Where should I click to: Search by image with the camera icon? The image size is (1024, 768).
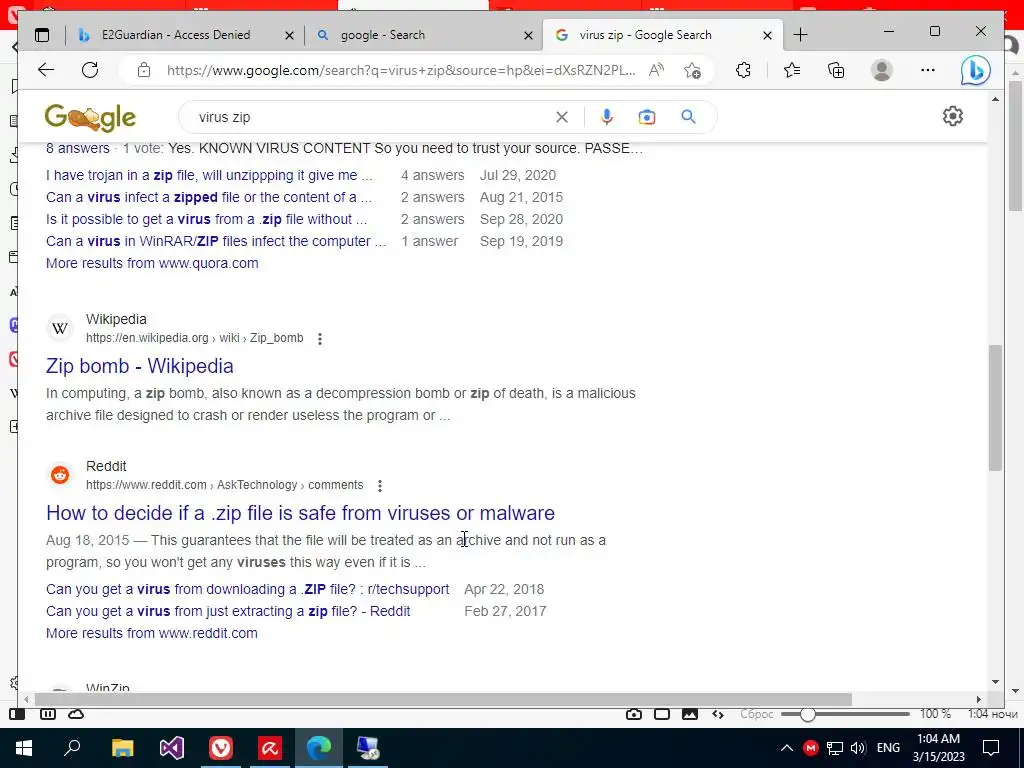click(647, 117)
